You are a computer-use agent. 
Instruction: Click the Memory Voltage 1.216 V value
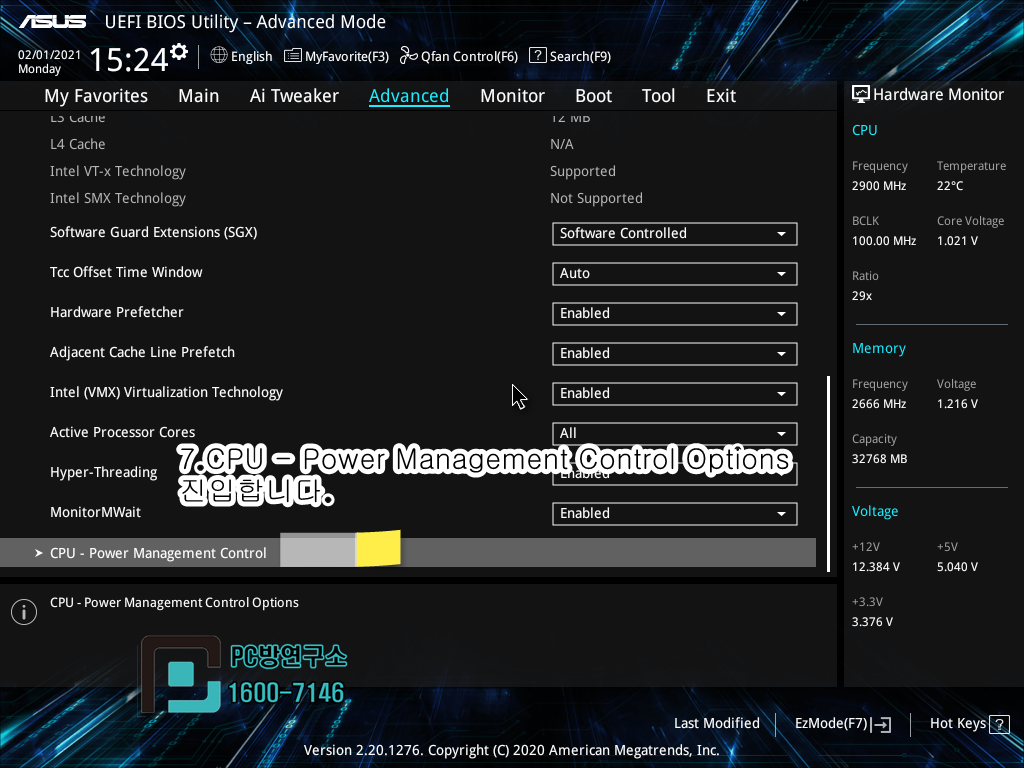(x=957, y=404)
